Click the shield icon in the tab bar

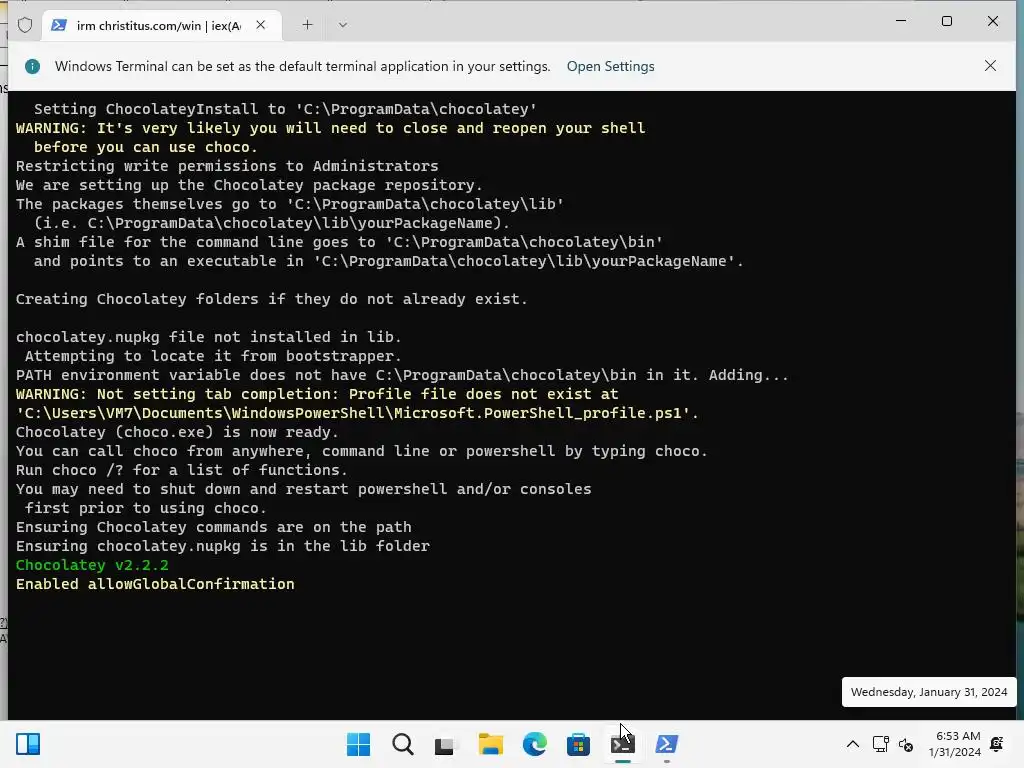[25, 25]
